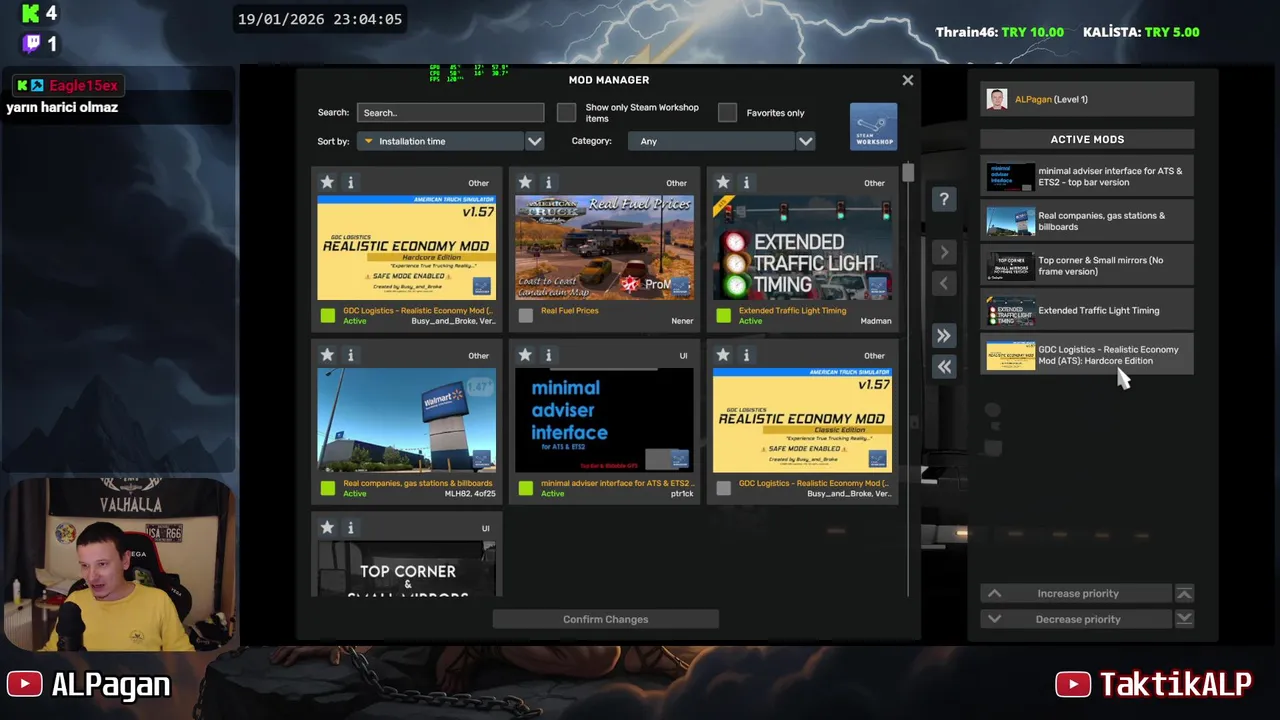1280x720 pixels.
Task: Open the Realistic Economy Classic Edition thumbnail
Action: (802, 420)
